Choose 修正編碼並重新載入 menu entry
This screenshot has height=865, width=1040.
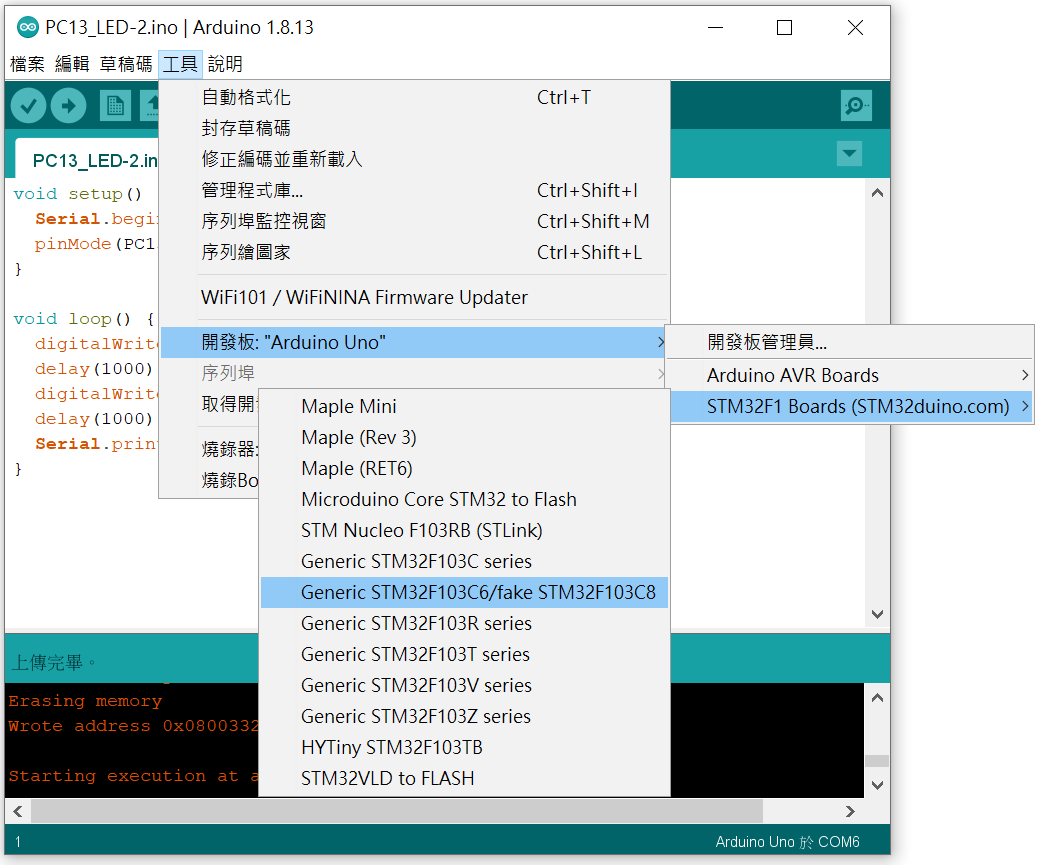[414, 159]
